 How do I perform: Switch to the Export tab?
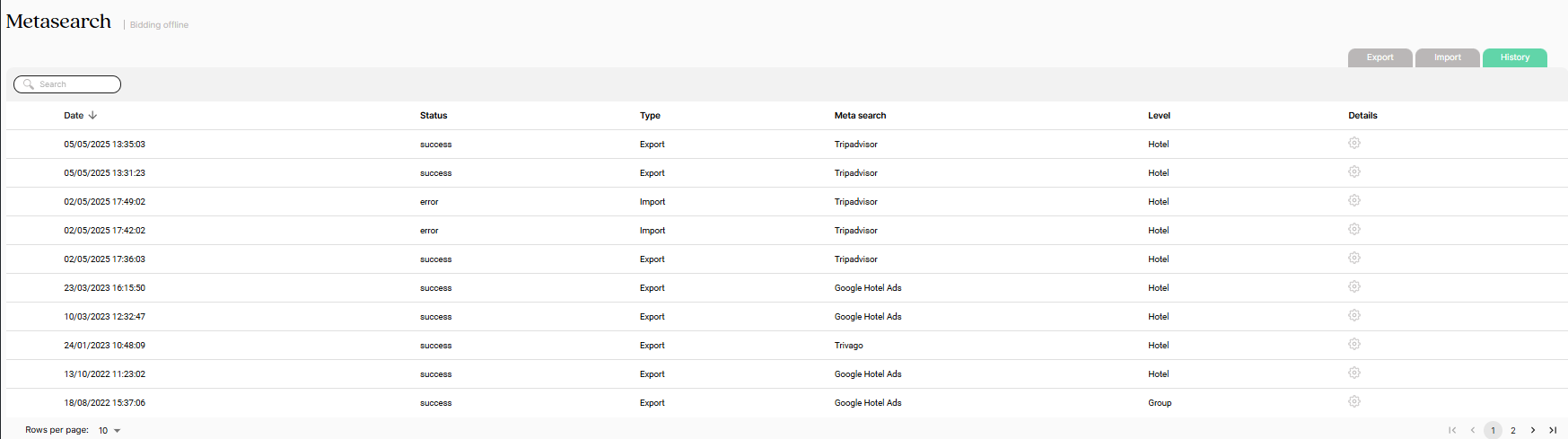click(x=1380, y=57)
